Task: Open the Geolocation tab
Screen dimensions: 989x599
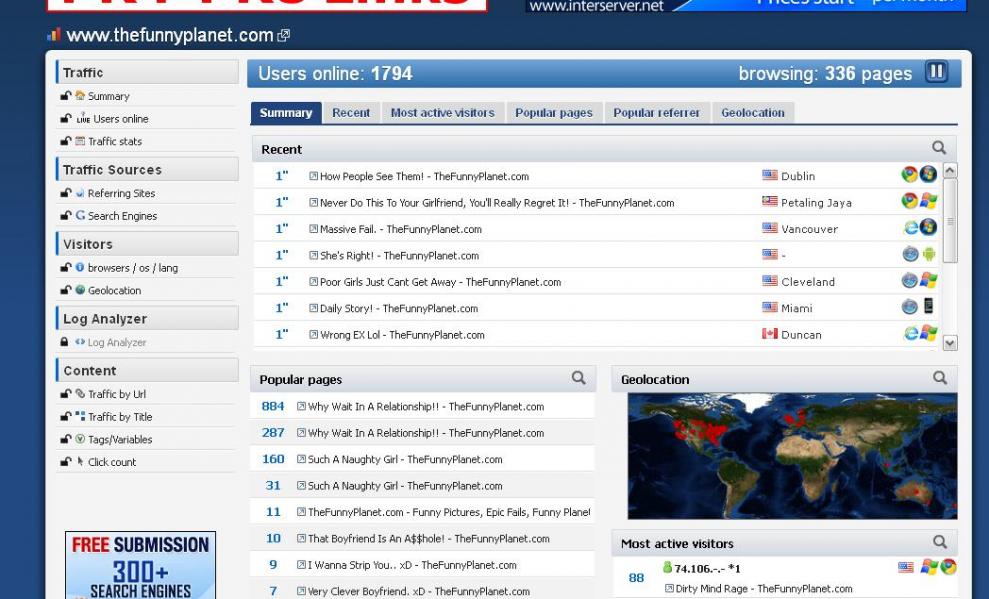Action: coord(753,113)
